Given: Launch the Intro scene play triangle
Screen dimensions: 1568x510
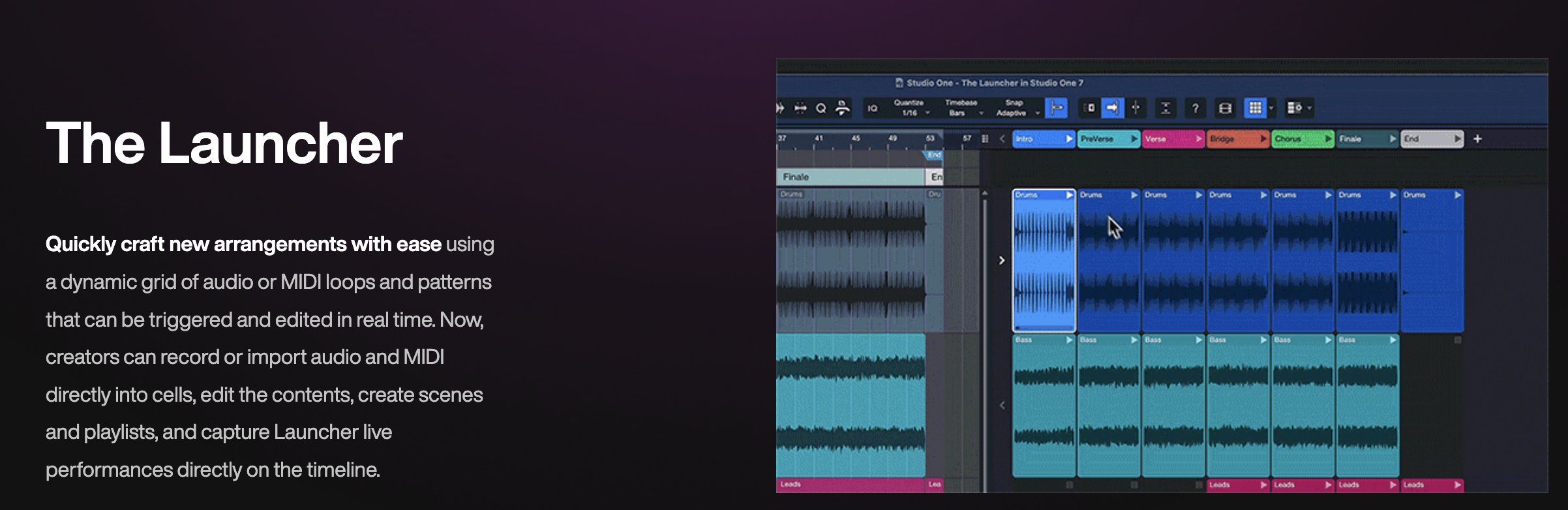Looking at the screenshot, I should coord(1069,139).
